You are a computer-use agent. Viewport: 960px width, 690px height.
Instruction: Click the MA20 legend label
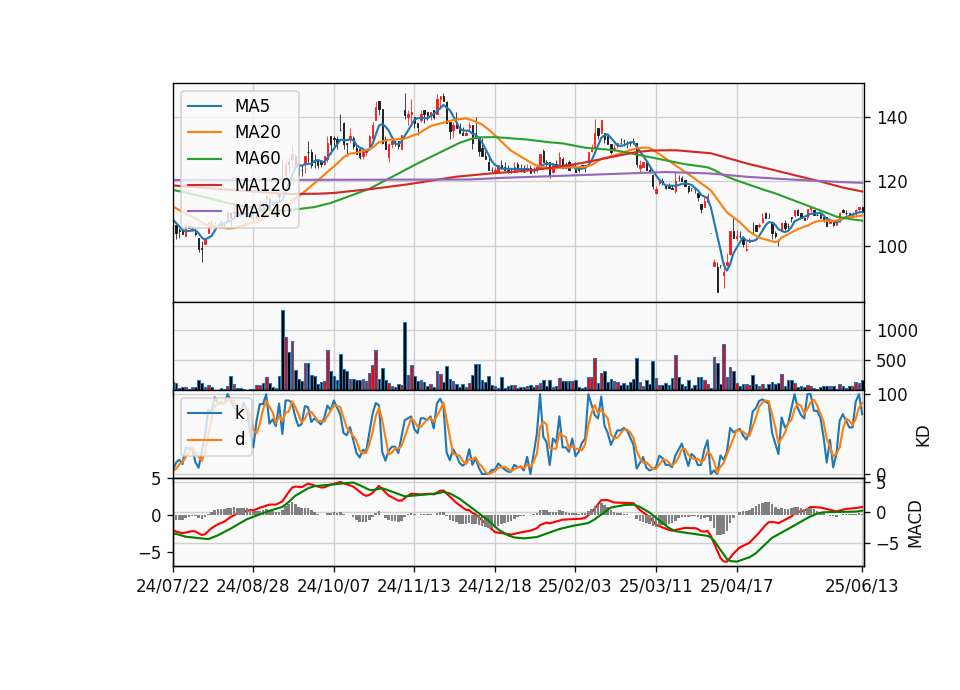257,132
